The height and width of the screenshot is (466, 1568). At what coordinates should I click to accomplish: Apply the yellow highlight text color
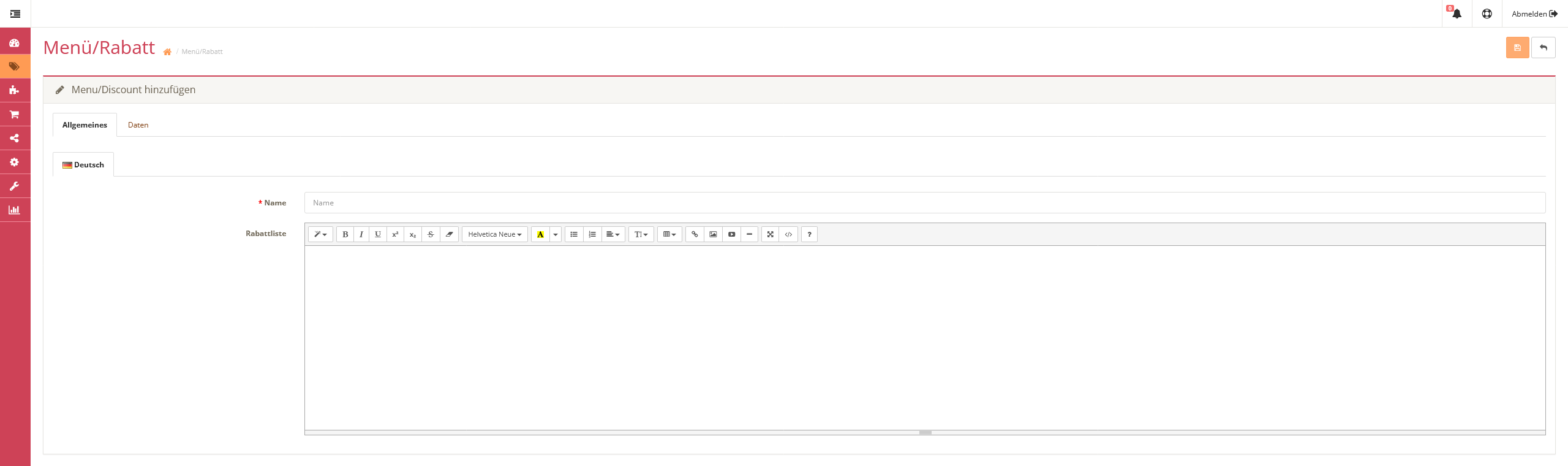click(x=540, y=234)
